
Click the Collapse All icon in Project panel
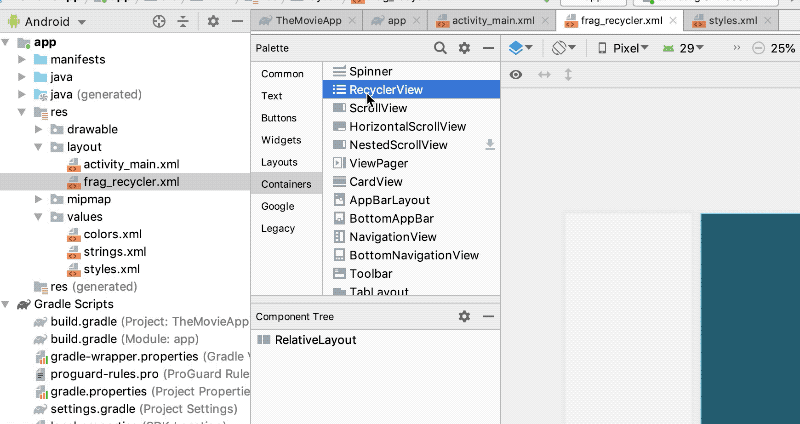point(183,21)
